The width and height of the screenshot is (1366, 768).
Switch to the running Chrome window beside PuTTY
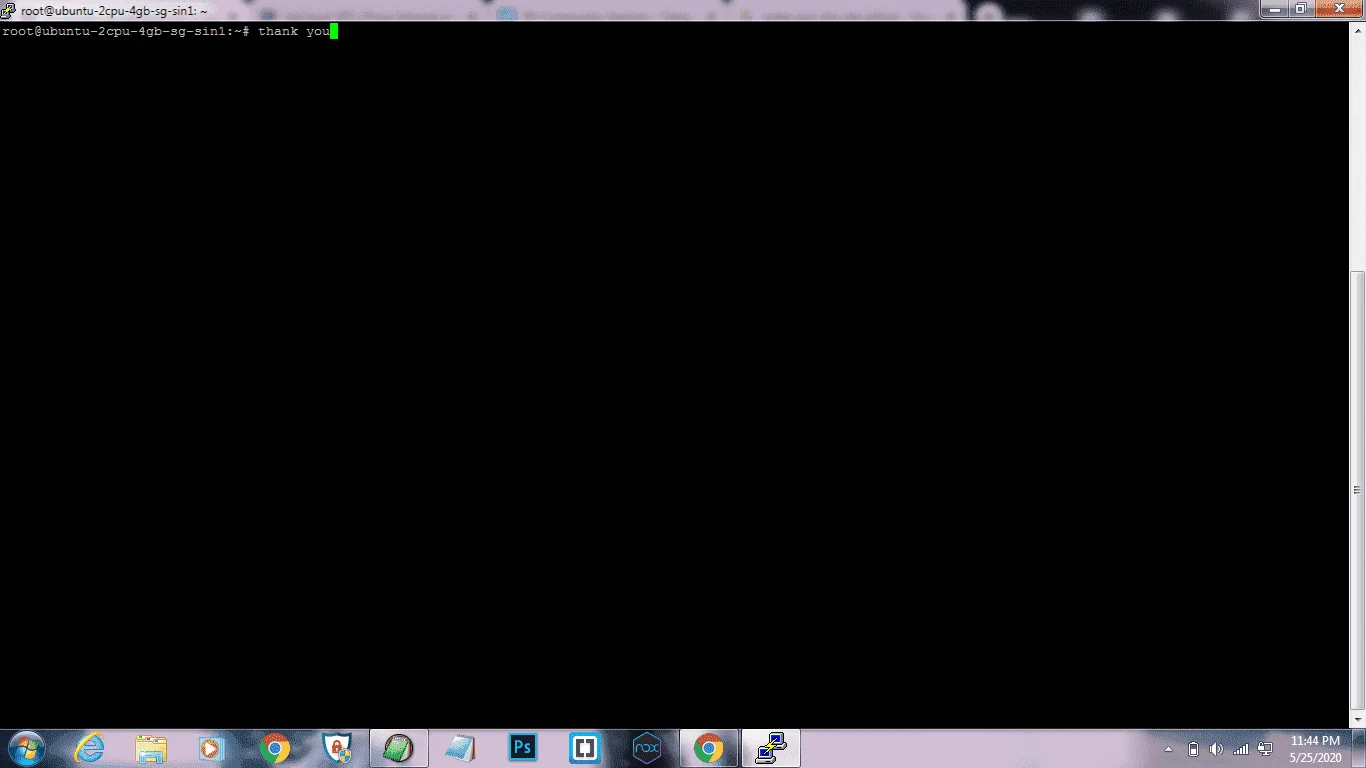pyautogui.click(x=709, y=748)
